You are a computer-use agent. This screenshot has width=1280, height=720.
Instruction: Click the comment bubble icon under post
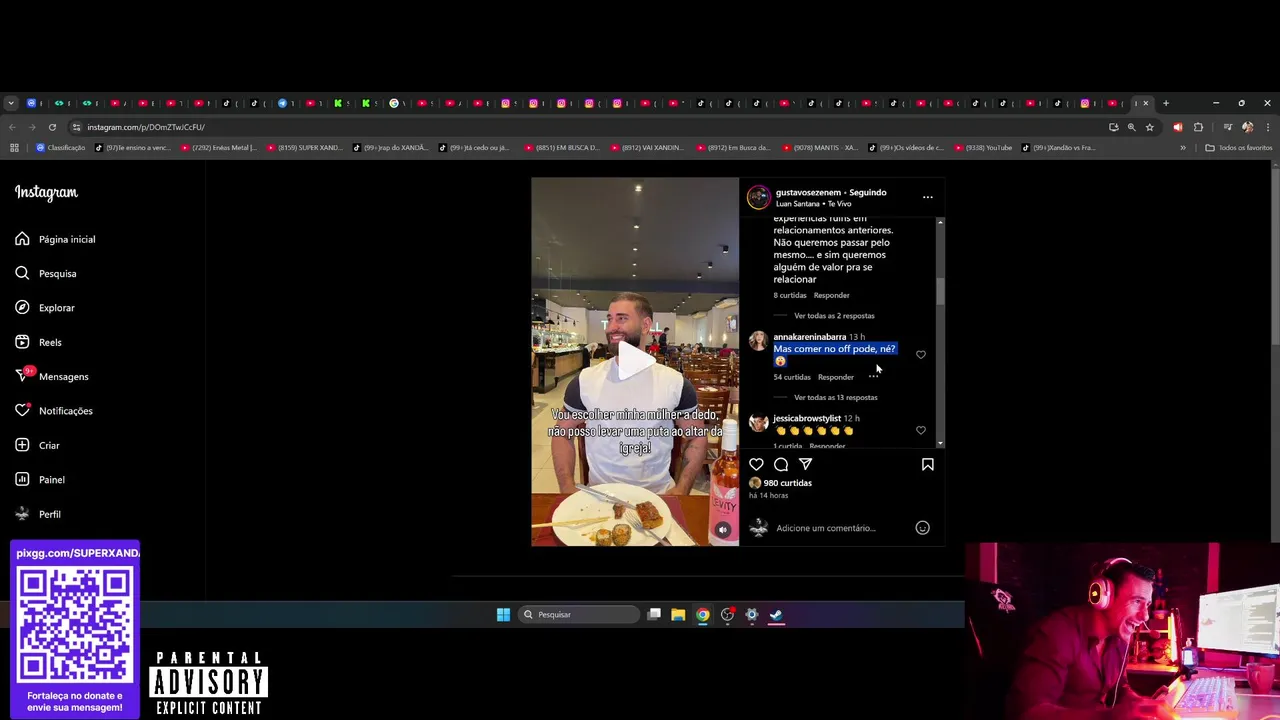(781, 464)
